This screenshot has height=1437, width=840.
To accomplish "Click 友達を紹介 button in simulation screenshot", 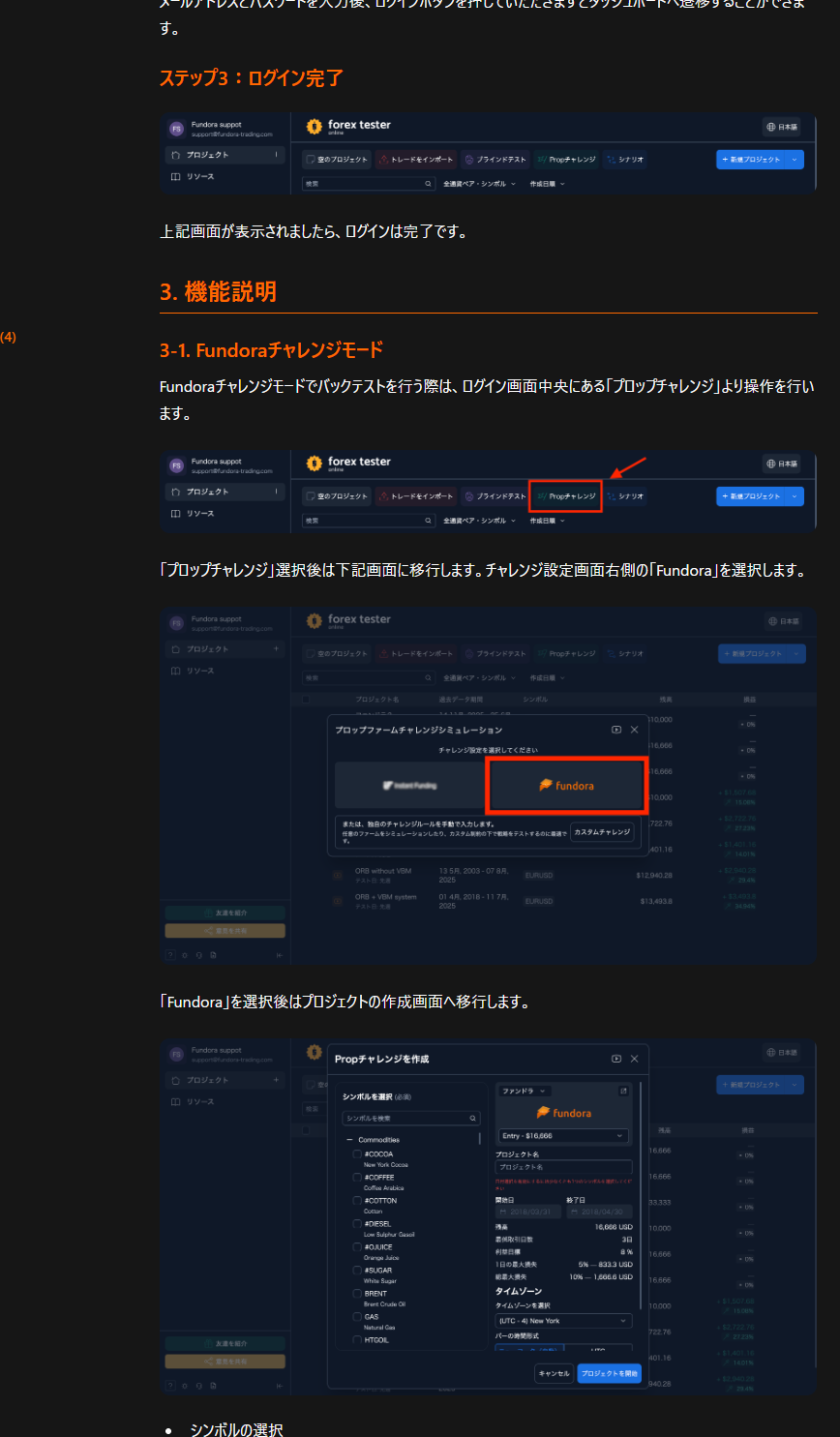I will pos(225,913).
